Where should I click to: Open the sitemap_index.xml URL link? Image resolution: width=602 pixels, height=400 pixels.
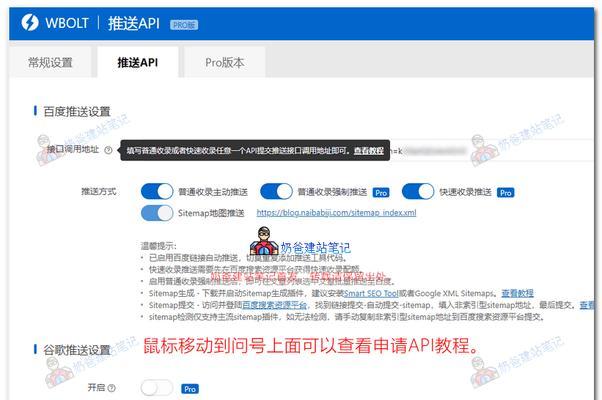(x=336, y=213)
